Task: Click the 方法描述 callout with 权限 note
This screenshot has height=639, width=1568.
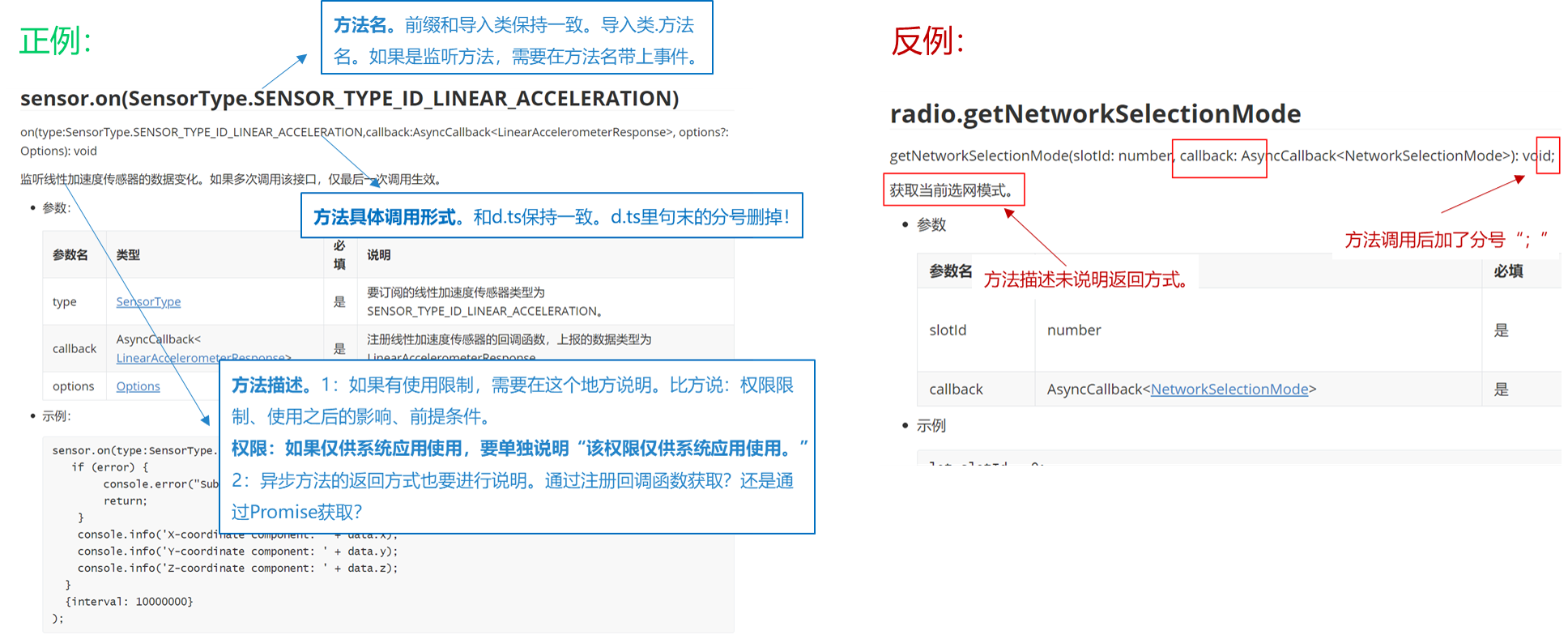Action: tap(516, 447)
